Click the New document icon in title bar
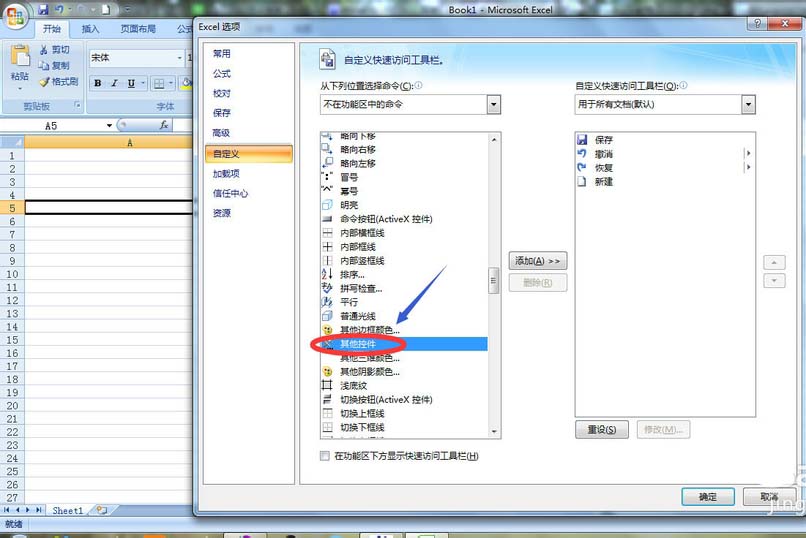 105,9
